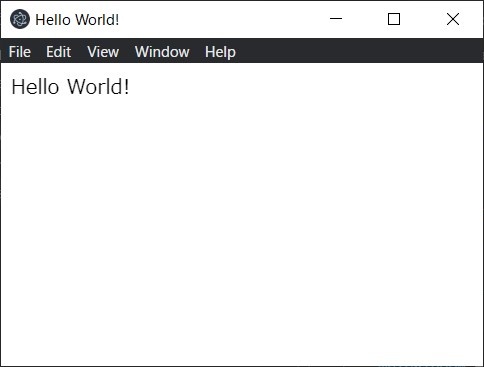Click the Electron app icon in title bar
484x367 pixels.
pyautogui.click(x=20, y=19)
